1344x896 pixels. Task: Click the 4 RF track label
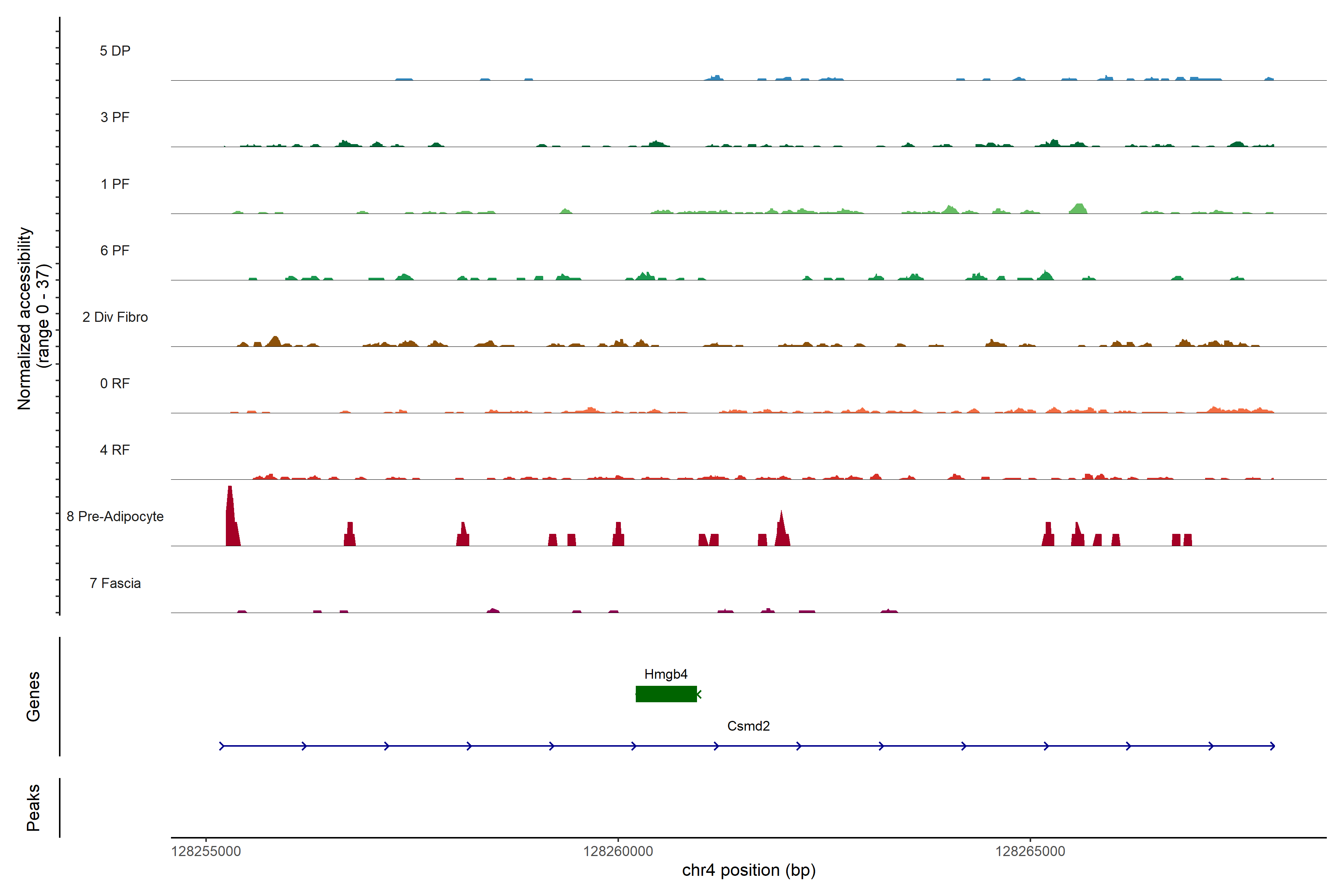click(x=115, y=450)
